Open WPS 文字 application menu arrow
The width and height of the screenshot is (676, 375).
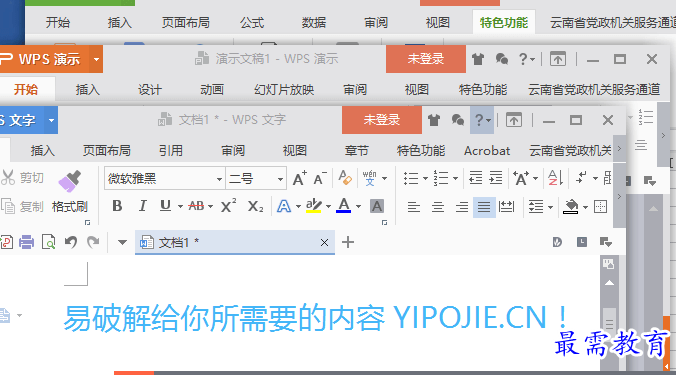click(x=51, y=120)
